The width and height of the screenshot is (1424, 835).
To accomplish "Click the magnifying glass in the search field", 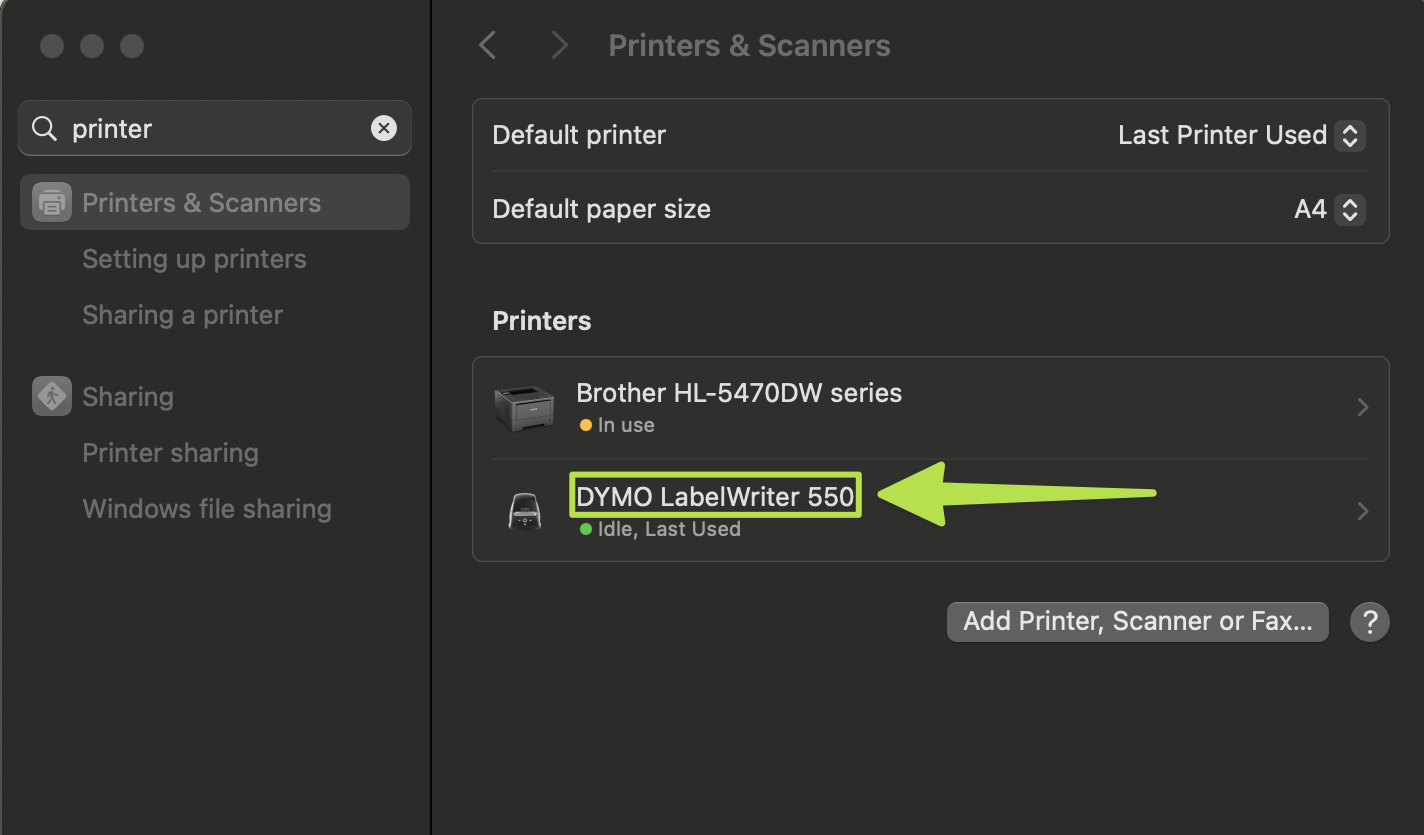I will pyautogui.click(x=44, y=128).
